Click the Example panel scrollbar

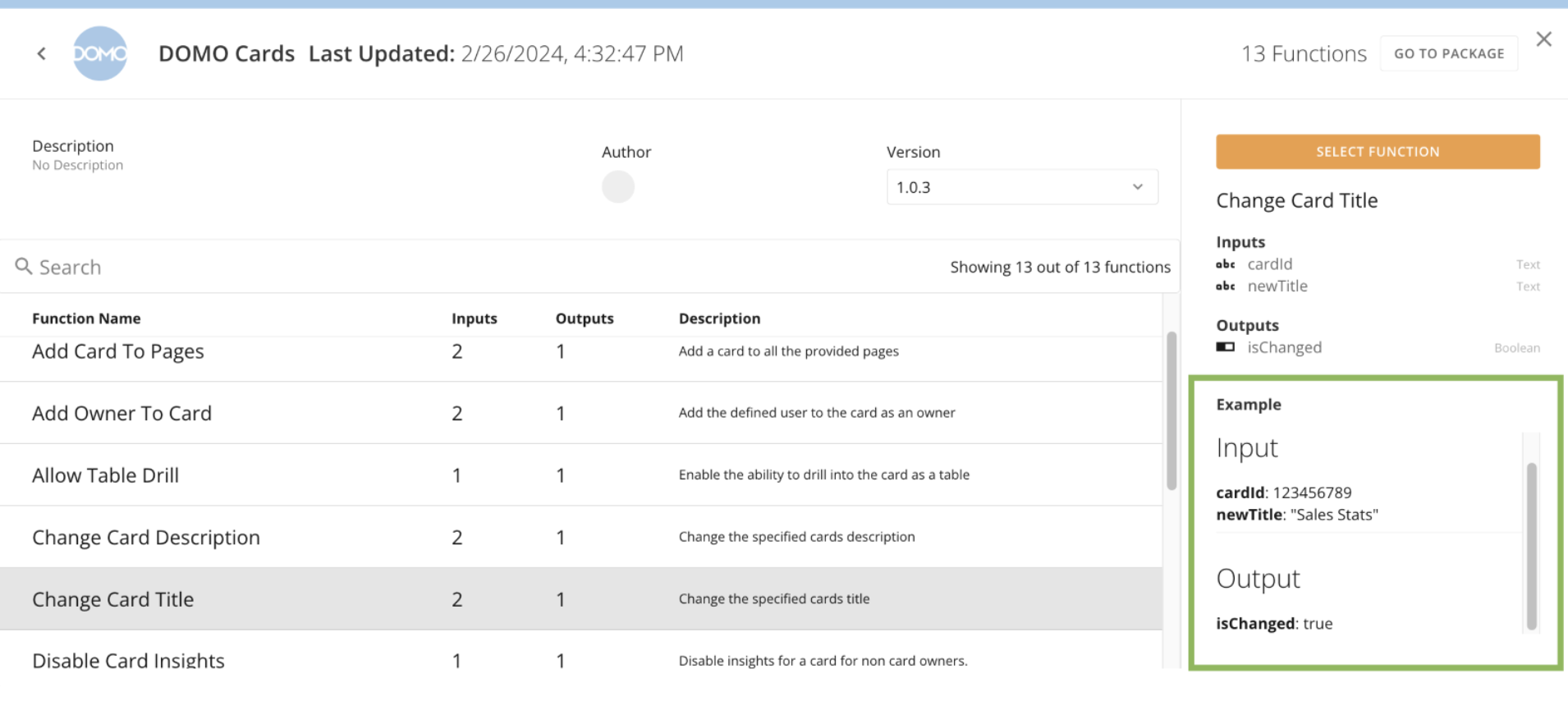coord(1531,546)
